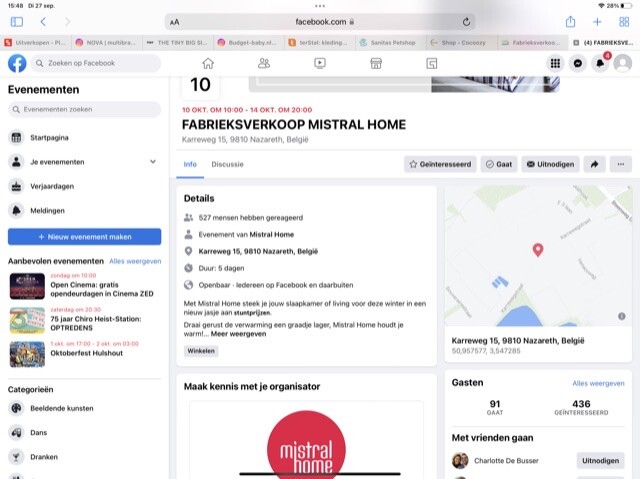This screenshot has width=640, height=479.
Task: Open Messenger chats icon
Action: (x=578, y=63)
